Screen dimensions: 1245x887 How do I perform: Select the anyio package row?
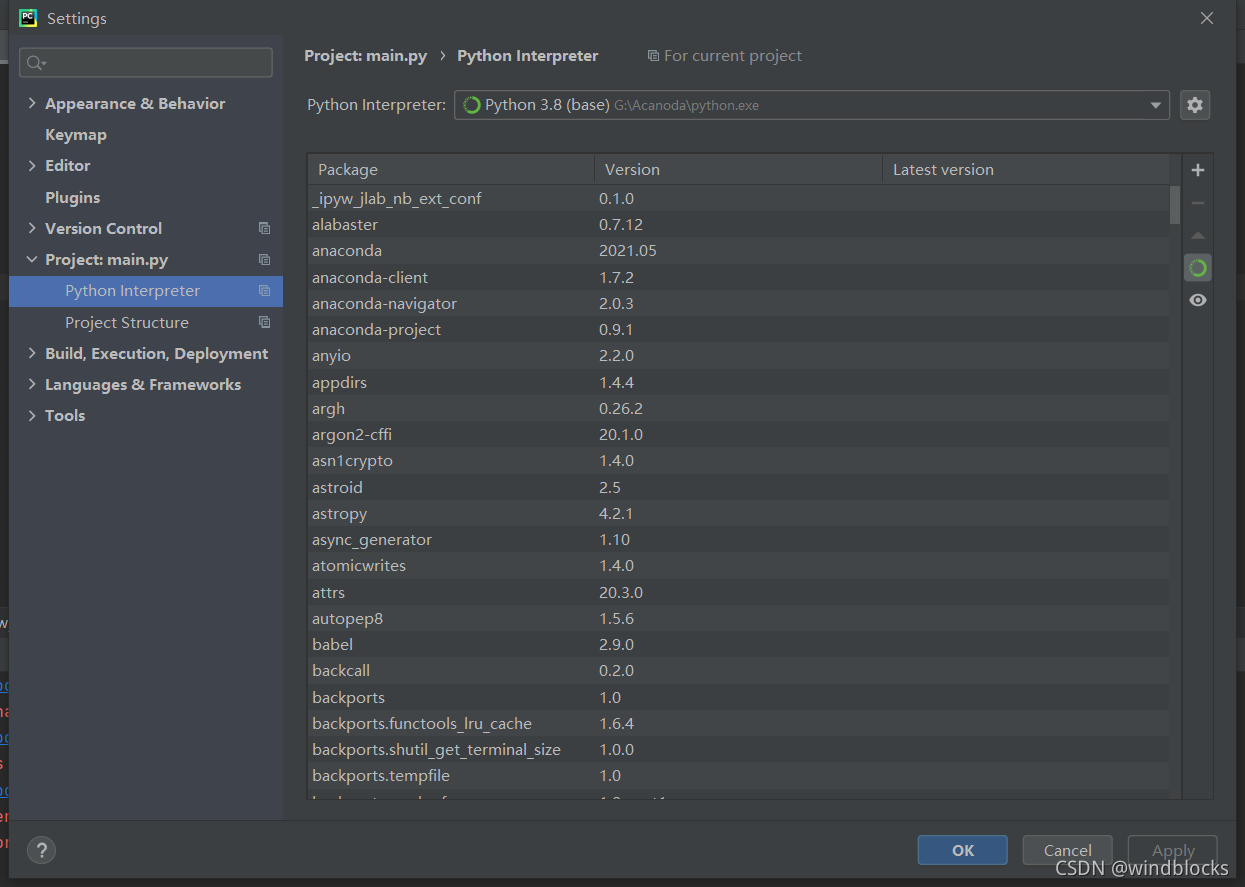[738, 355]
